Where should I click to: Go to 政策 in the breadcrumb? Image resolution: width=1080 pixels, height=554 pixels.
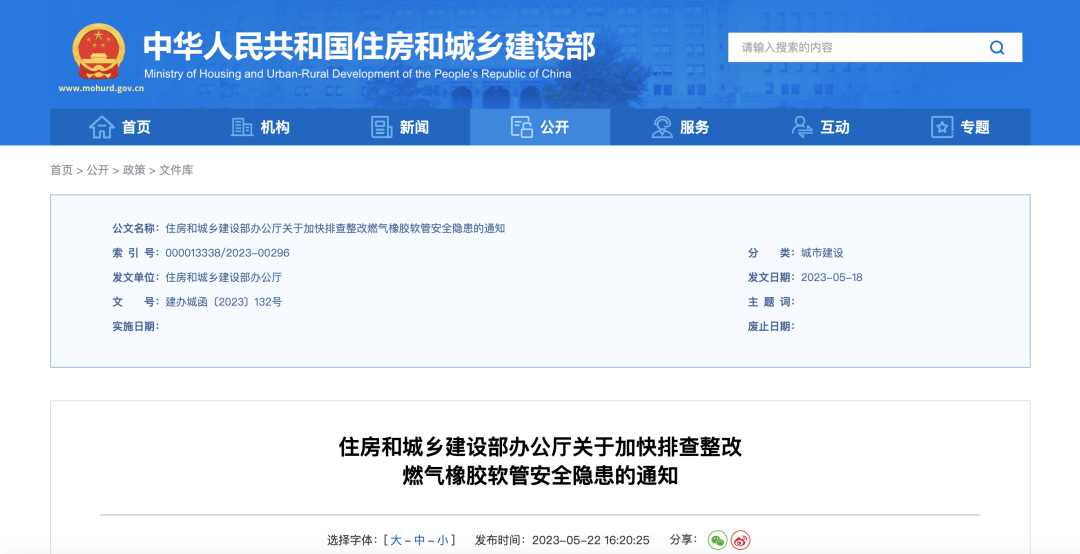click(134, 170)
